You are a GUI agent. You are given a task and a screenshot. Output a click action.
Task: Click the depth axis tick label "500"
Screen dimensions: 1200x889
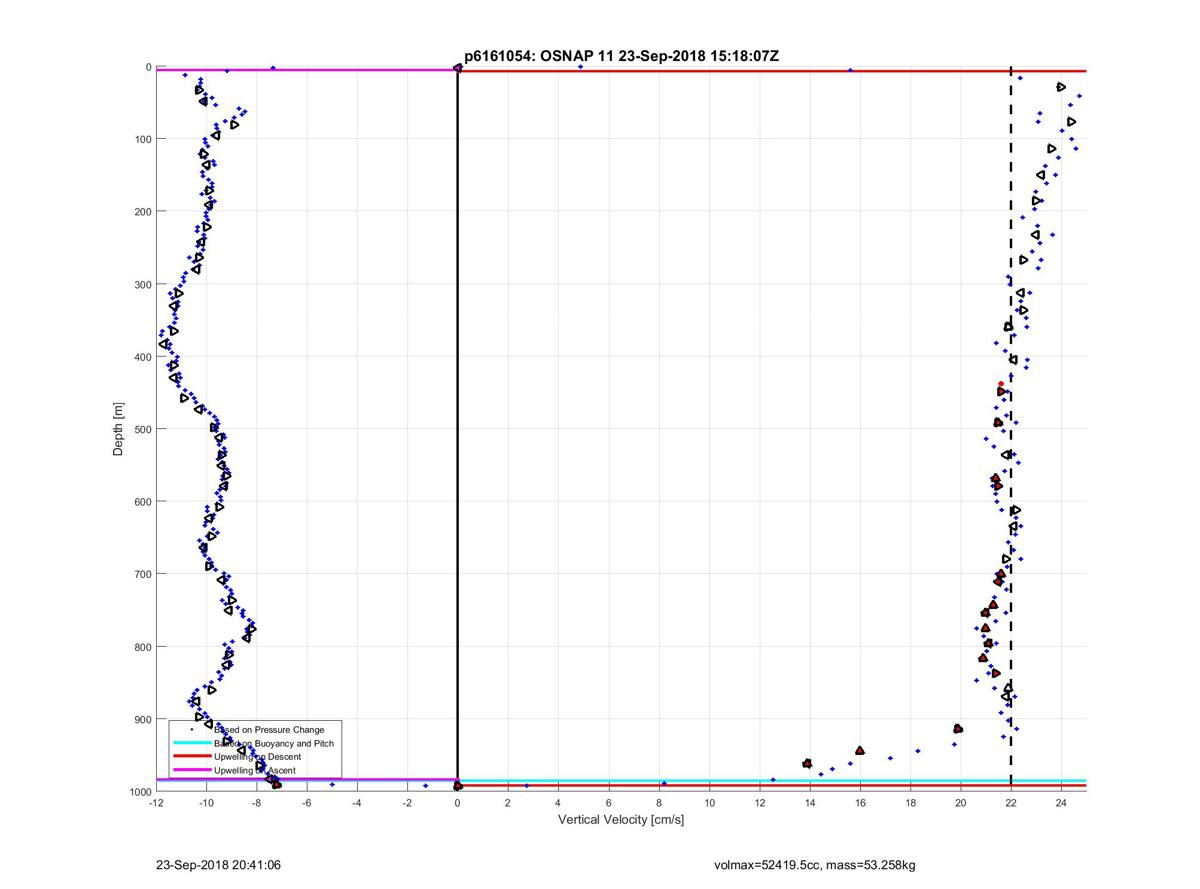[x=143, y=429]
